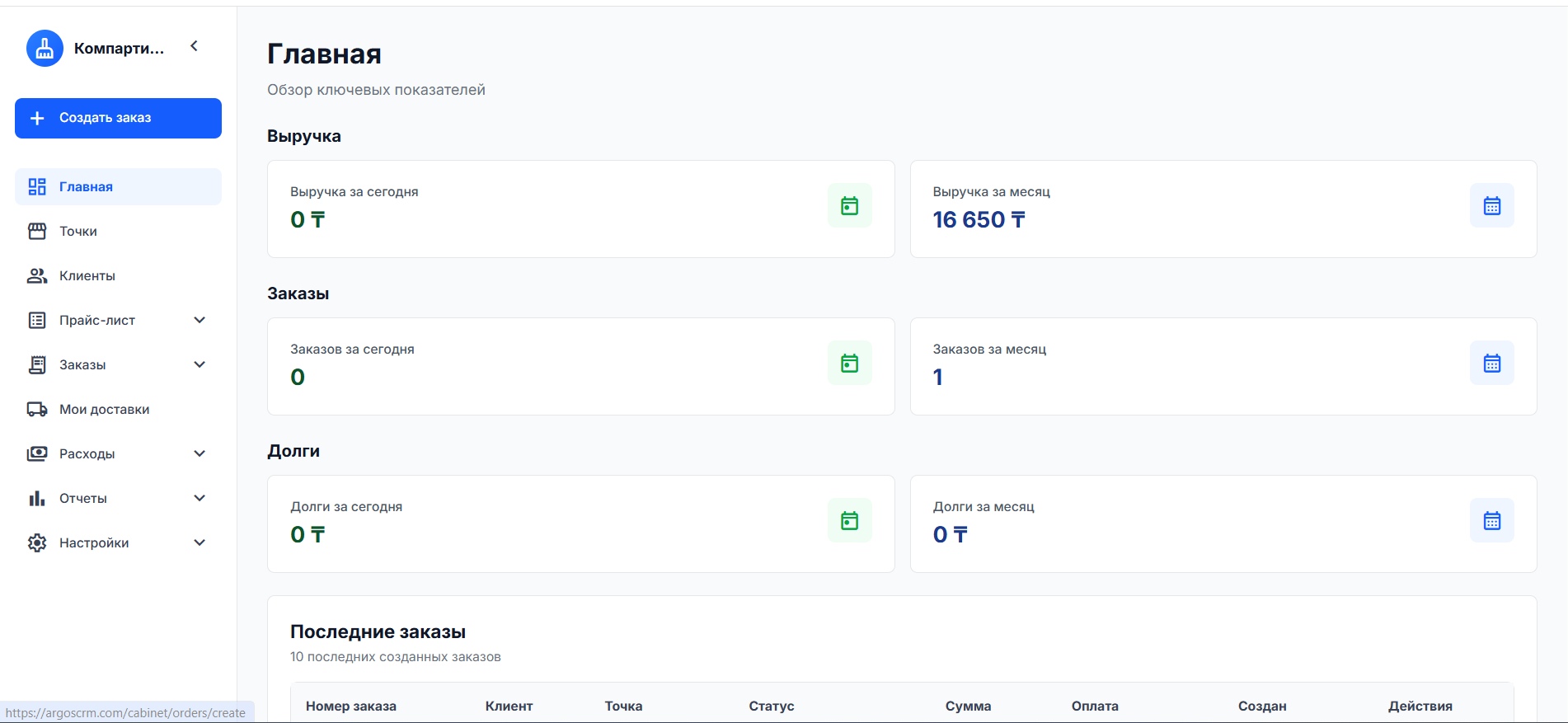1568x723 pixels.
Task: Click the Заказов за сегодня card
Action: pos(581,367)
